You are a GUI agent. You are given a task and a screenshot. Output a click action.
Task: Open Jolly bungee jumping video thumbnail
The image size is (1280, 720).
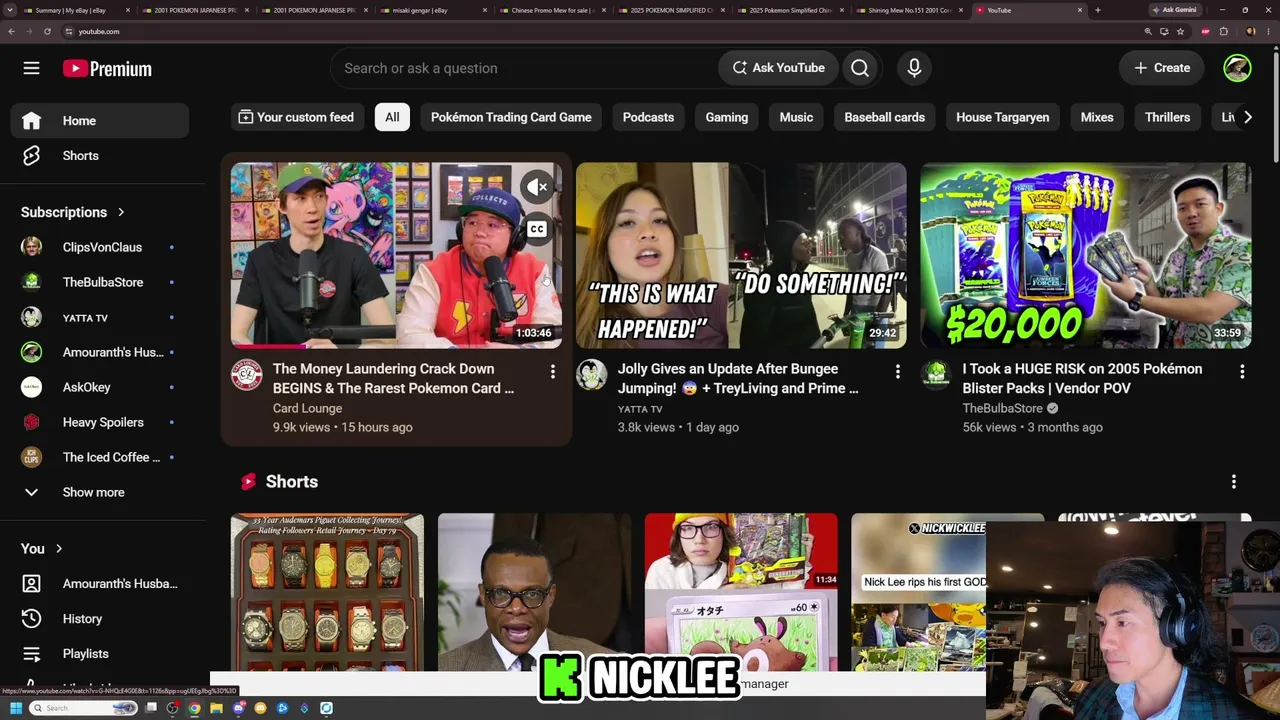tap(741, 256)
